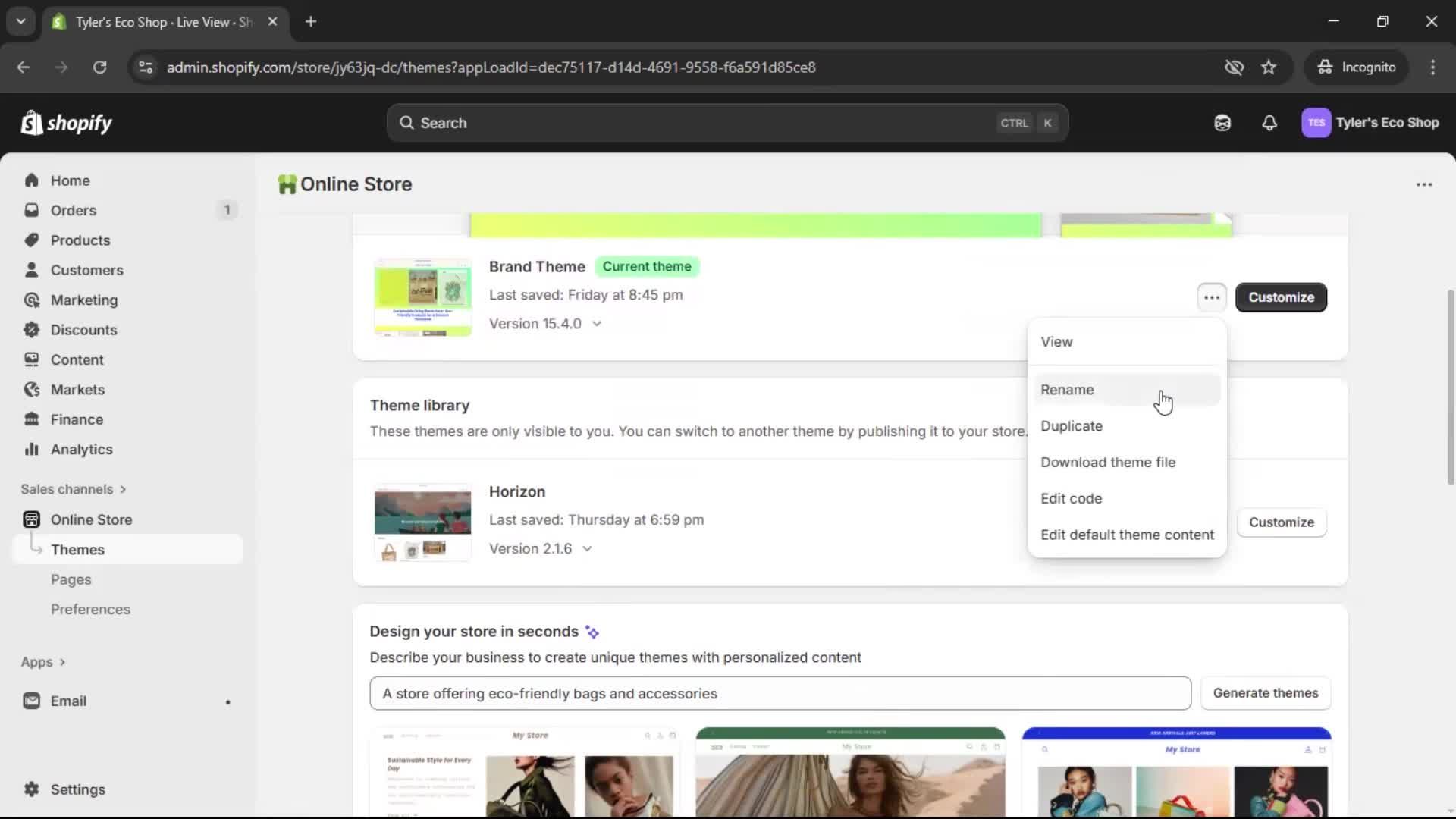
Task: Click the business description input field
Action: tap(780, 694)
